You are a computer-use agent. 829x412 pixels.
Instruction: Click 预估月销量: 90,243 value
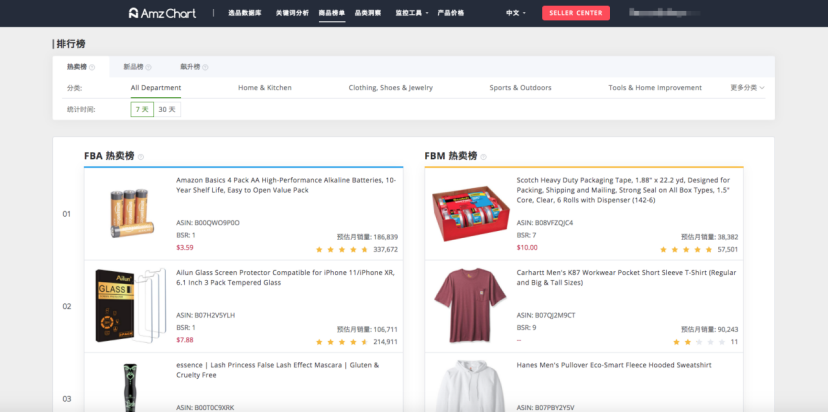710,329
